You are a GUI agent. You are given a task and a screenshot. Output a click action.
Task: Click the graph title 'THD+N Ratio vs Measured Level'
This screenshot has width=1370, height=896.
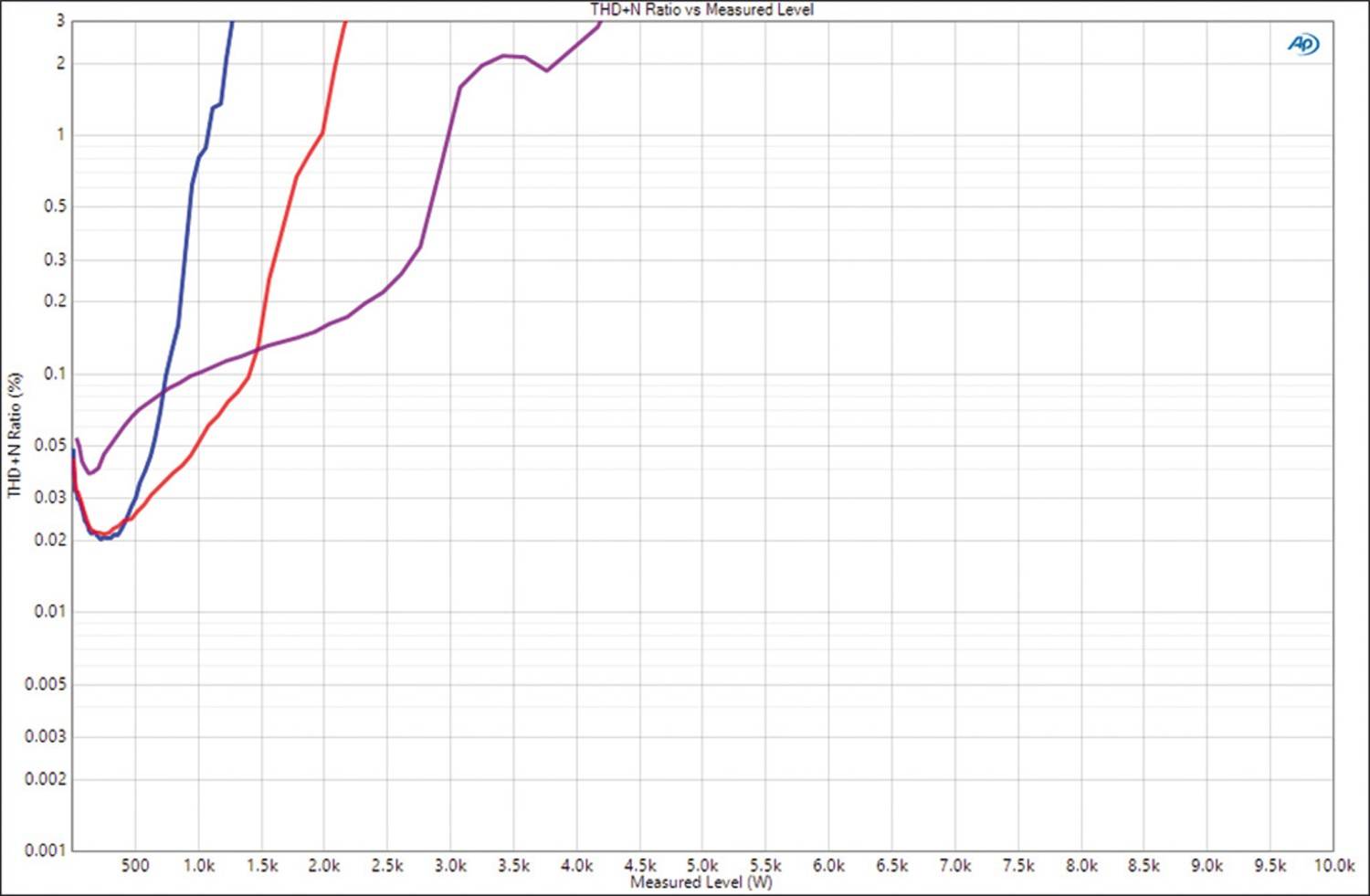pyautogui.click(x=701, y=9)
